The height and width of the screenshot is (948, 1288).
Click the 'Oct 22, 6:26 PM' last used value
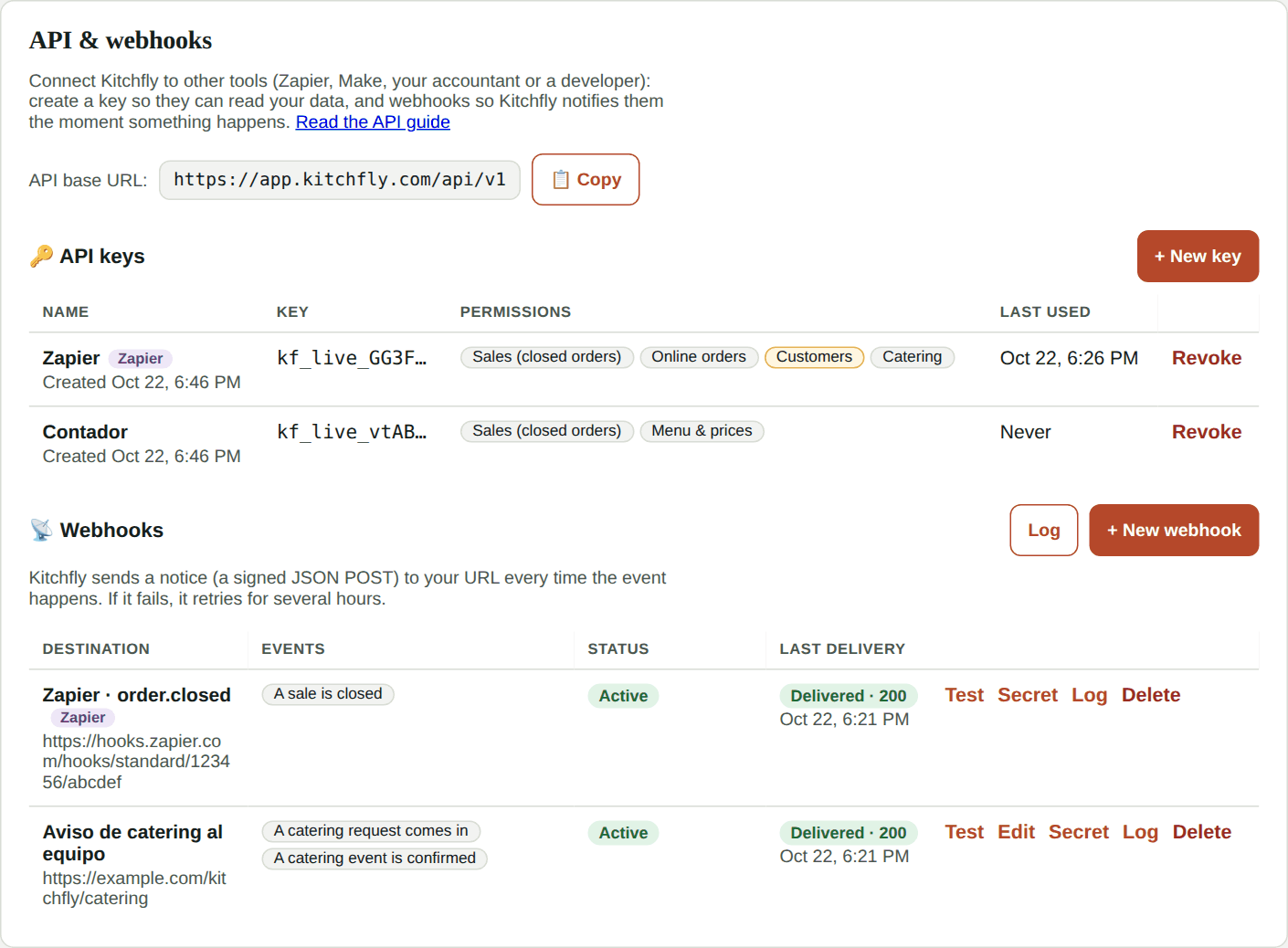click(x=1069, y=358)
